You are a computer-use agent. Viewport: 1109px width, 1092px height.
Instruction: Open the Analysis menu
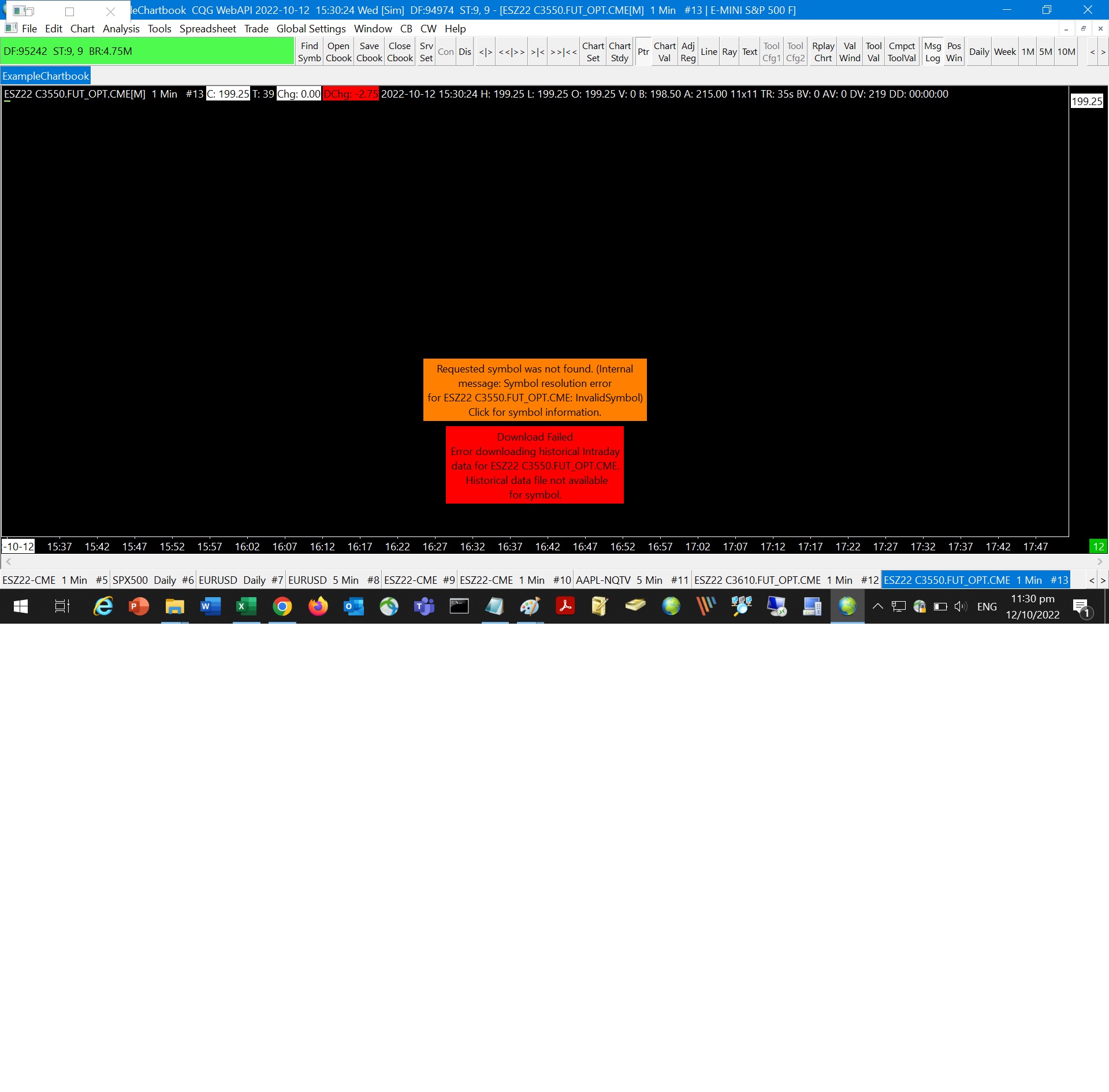pos(121,29)
